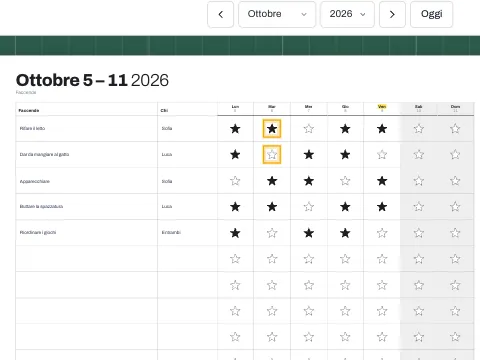Unmark Wednesday star for Dar da mangiare al gatto

[x=309, y=155]
